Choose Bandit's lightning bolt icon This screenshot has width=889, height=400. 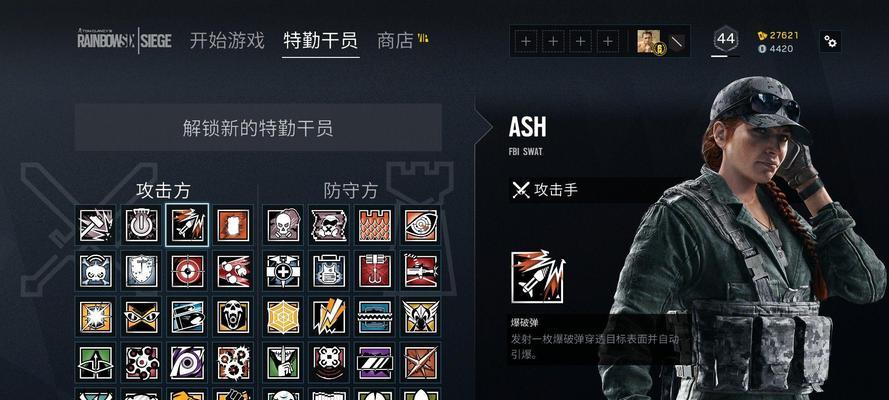[329, 317]
